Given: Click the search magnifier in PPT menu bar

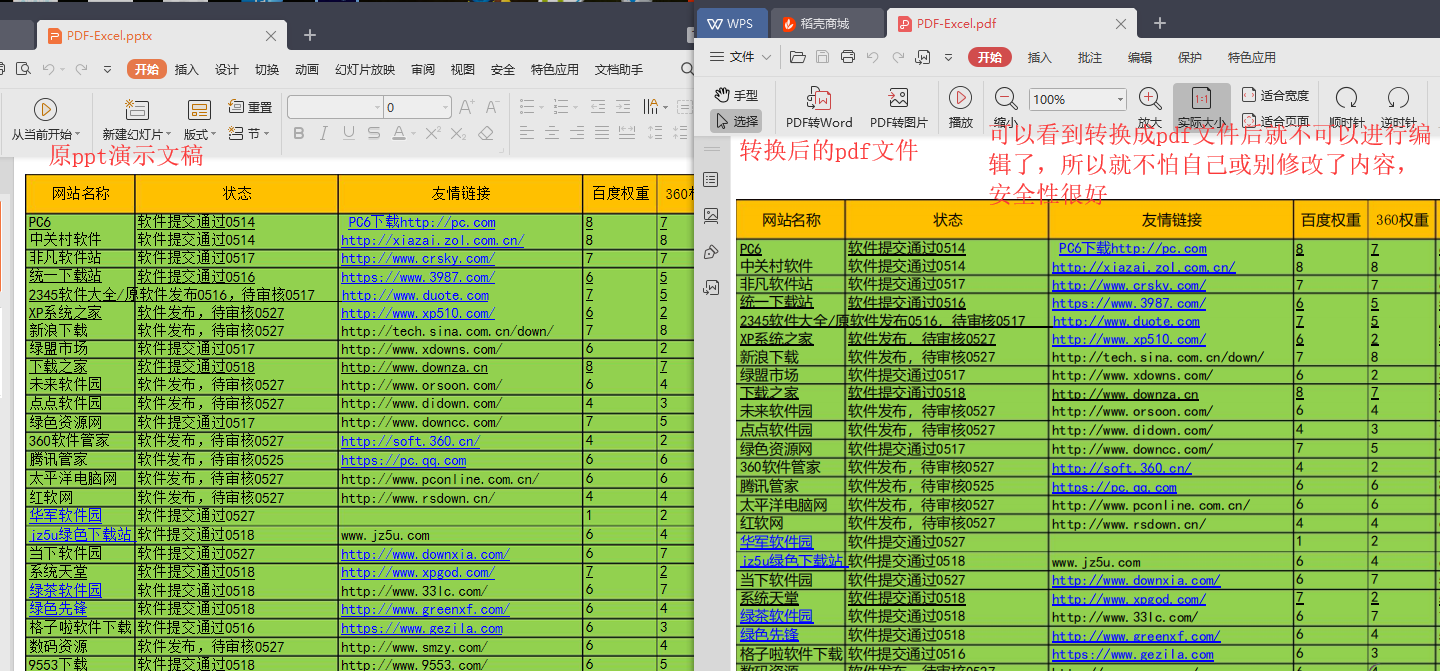Looking at the screenshot, I should (686, 69).
